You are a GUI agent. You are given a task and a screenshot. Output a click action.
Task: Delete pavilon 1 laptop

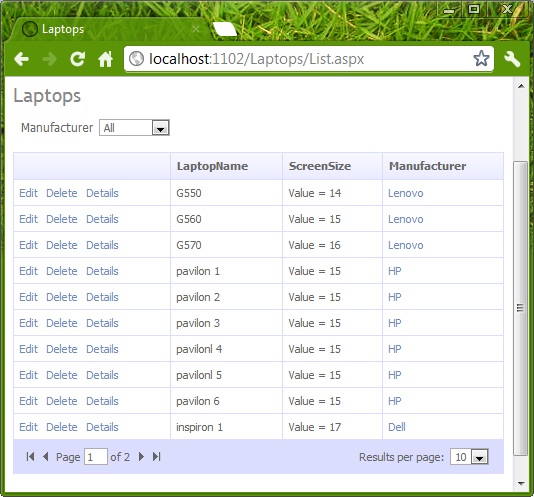(62, 271)
